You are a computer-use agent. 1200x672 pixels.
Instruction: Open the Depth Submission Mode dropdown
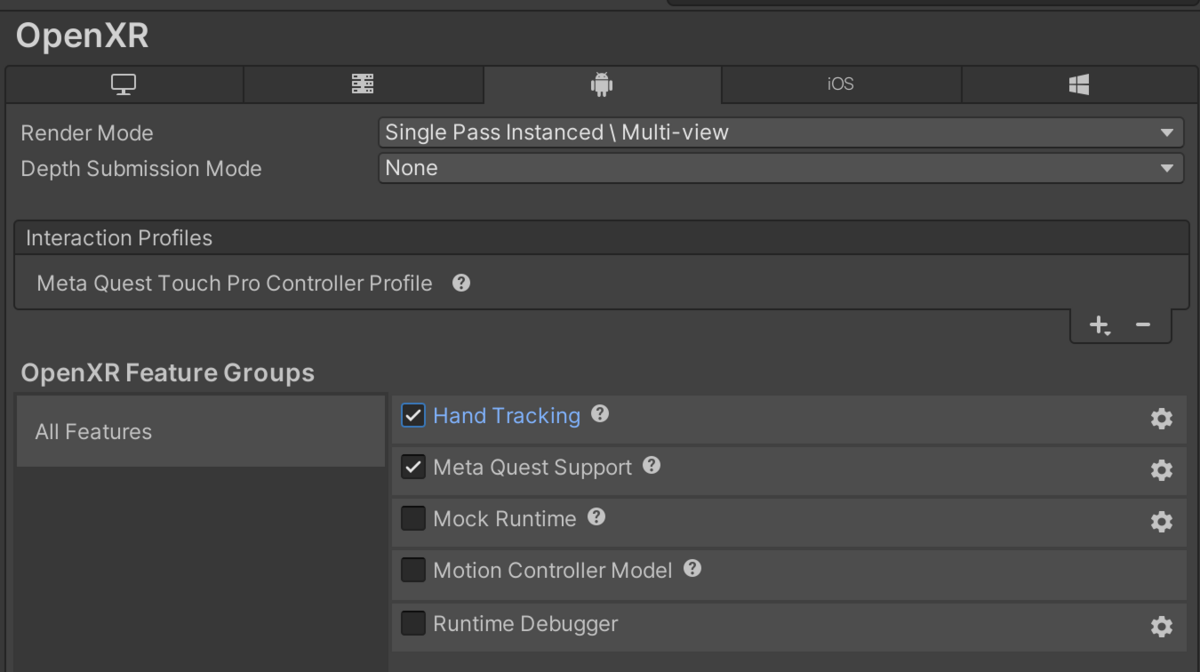tap(780, 168)
